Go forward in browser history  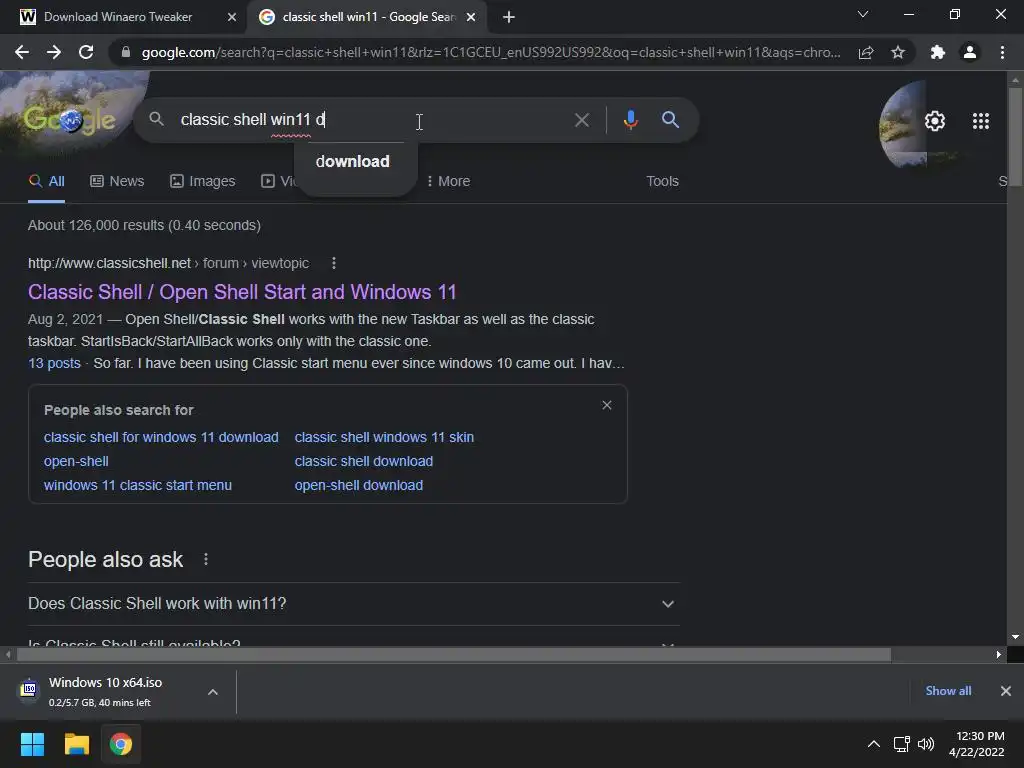pos(54,52)
